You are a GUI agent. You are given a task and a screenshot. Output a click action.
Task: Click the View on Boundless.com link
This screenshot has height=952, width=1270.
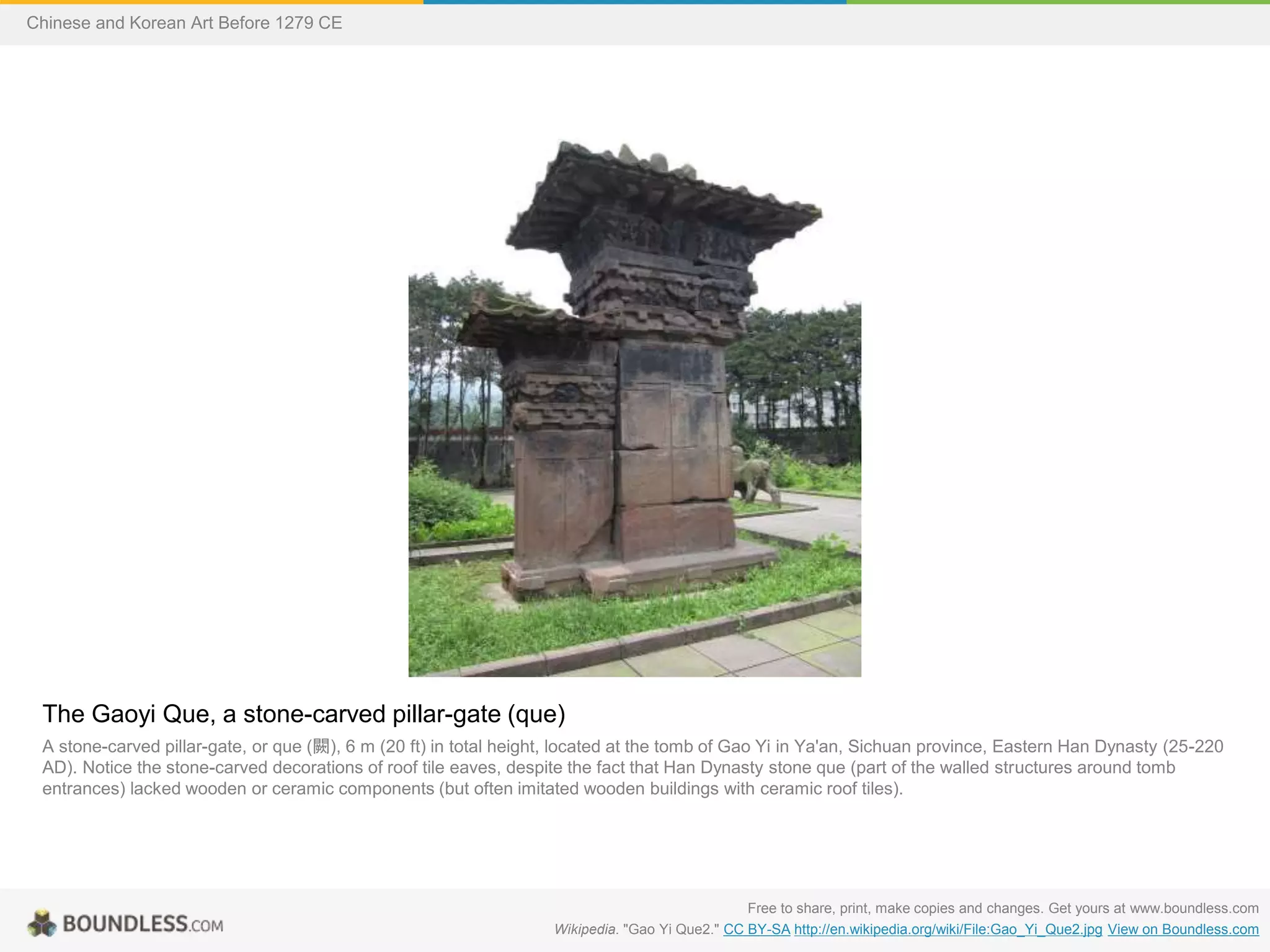1183,929
